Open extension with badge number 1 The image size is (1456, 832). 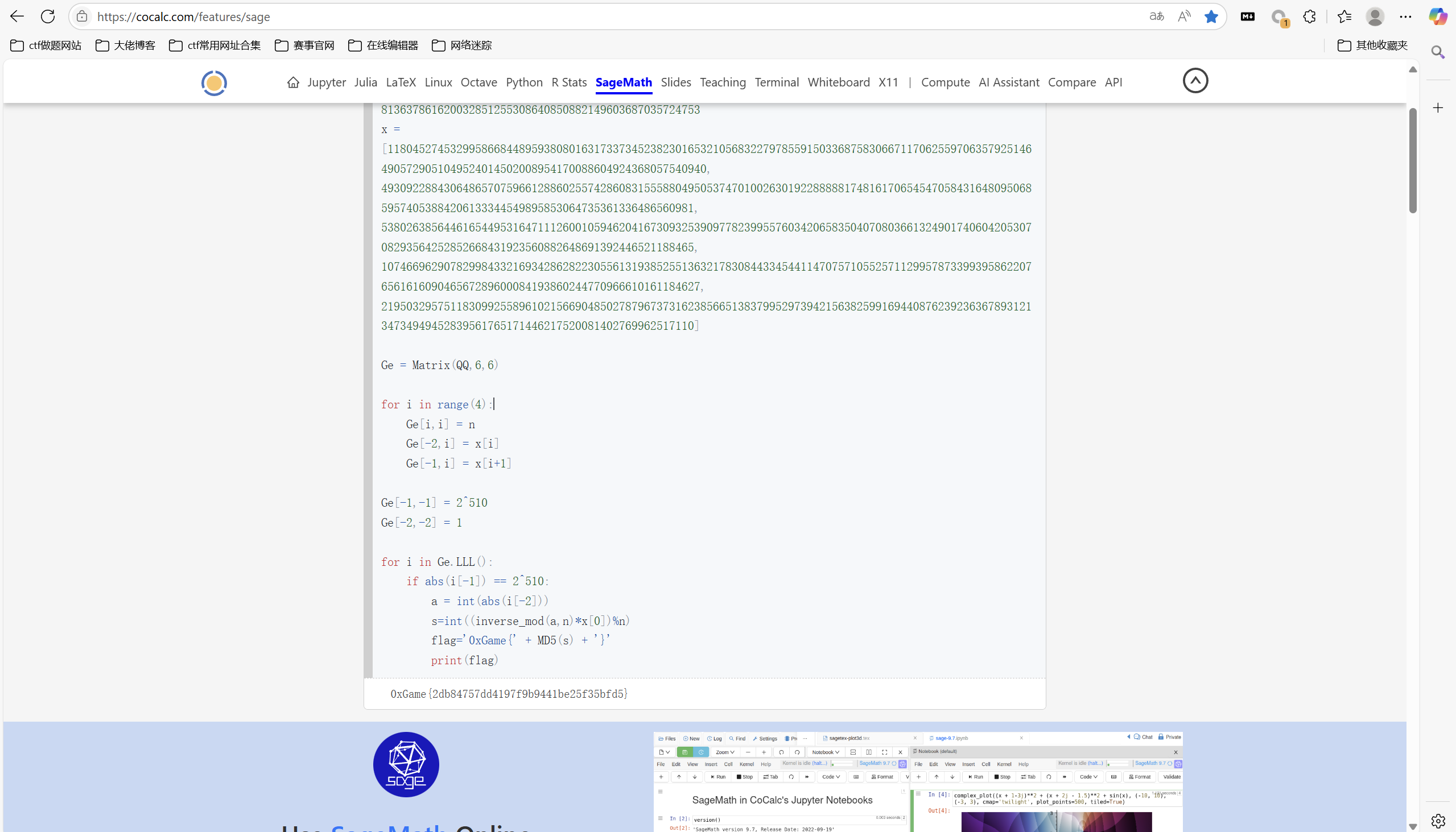[x=1280, y=18]
